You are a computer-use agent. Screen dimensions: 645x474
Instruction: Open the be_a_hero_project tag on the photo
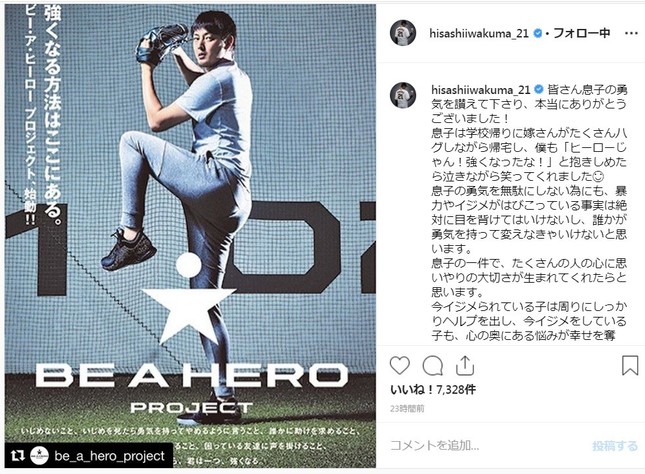[109, 456]
